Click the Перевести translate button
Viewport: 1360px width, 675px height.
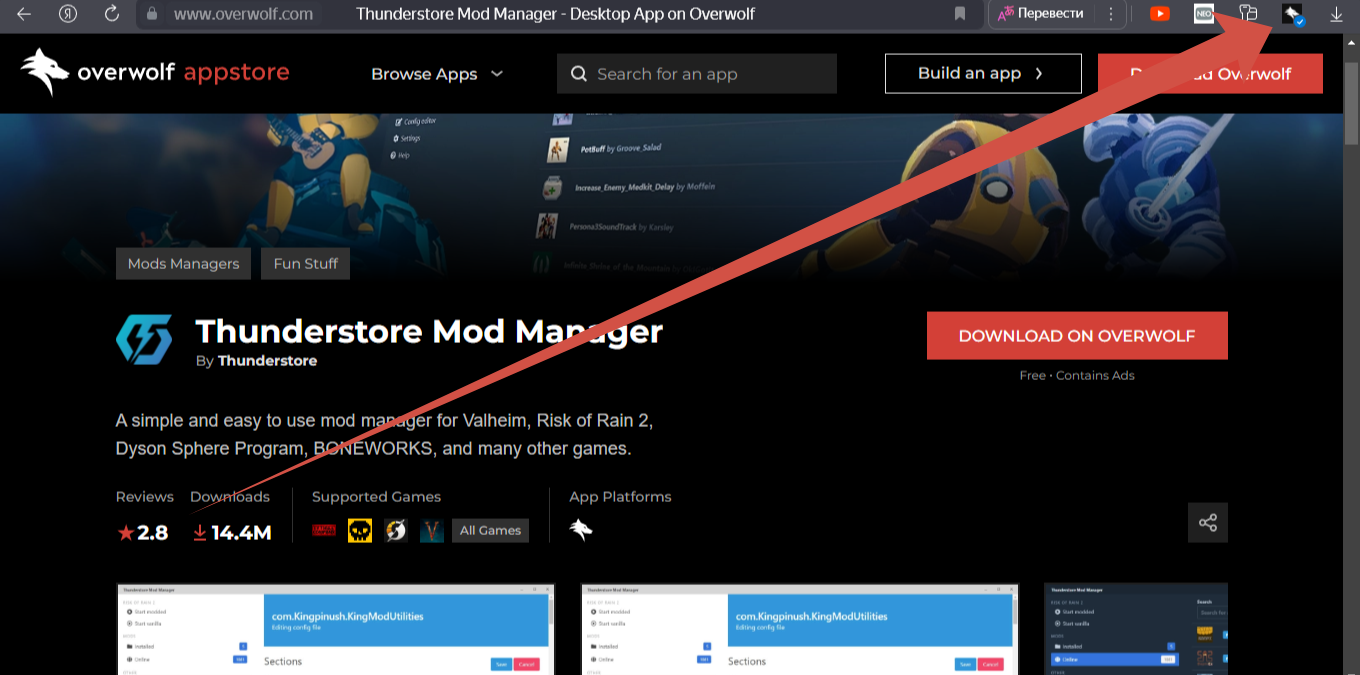coord(1041,14)
